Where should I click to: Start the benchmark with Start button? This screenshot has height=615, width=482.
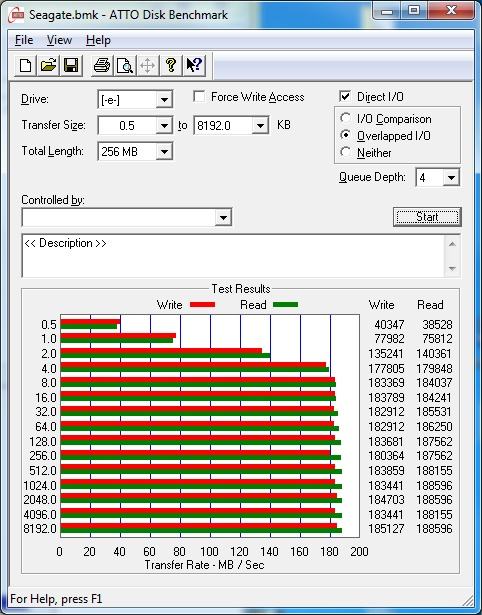[x=427, y=217]
